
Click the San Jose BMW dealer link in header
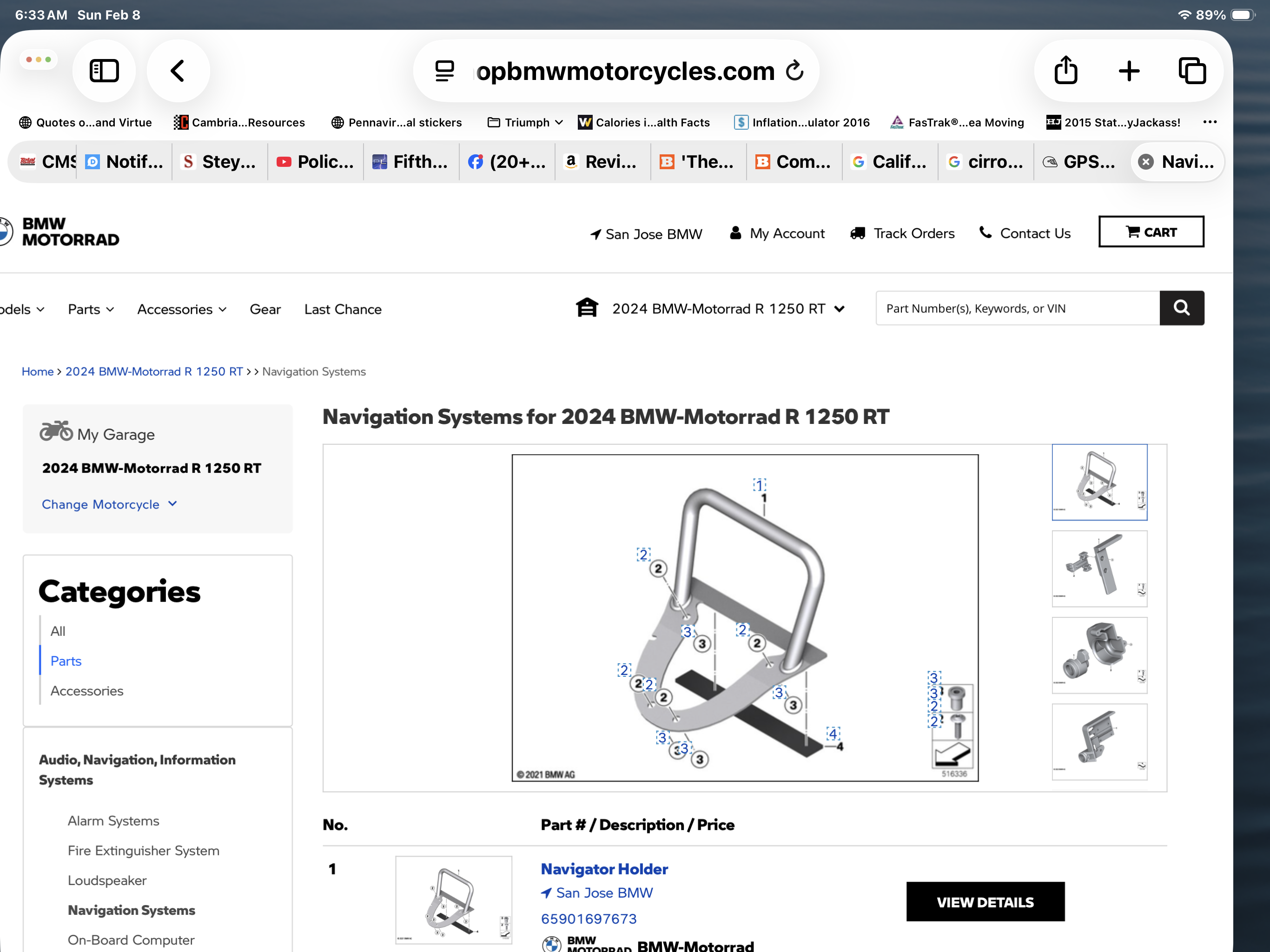pyautogui.click(x=647, y=234)
